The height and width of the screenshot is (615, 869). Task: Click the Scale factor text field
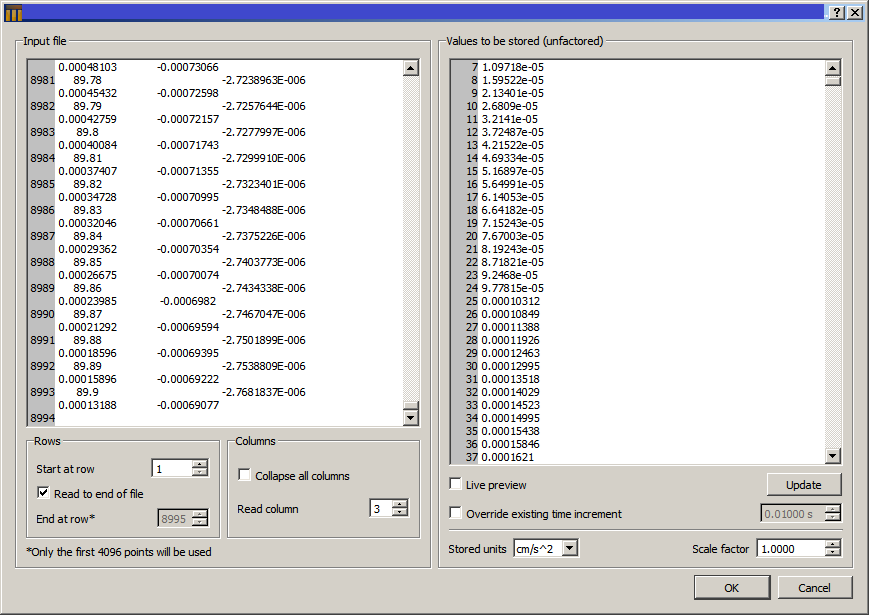(790, 548)
